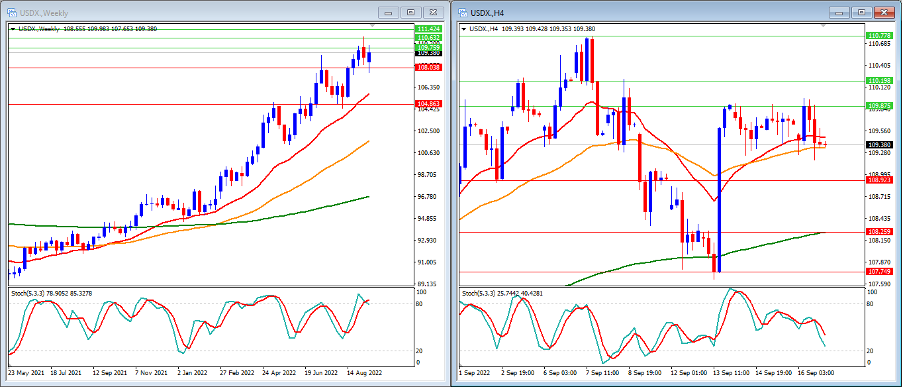Click the 13 Sep 11:00 time on H4 axis

[732, 373]
